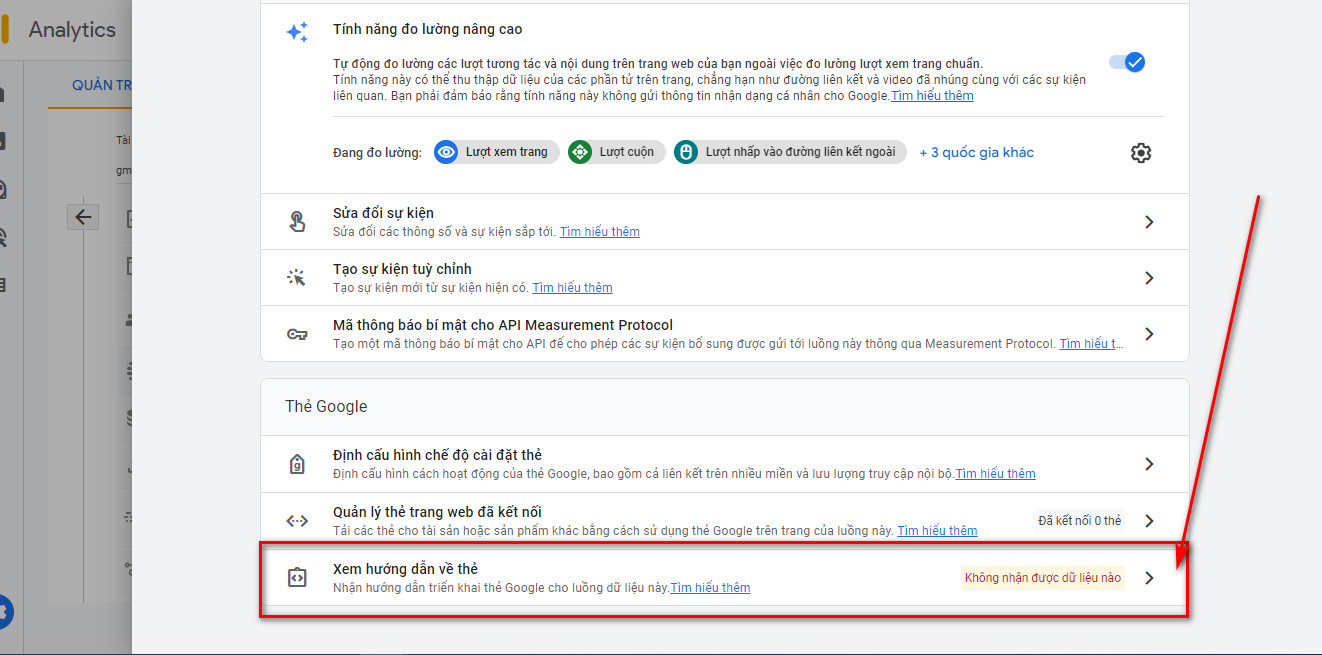Click the Định cấu hình chế độ cài đặt thẻ icon
1322x655 pixels.
click(x=297, y=464)
